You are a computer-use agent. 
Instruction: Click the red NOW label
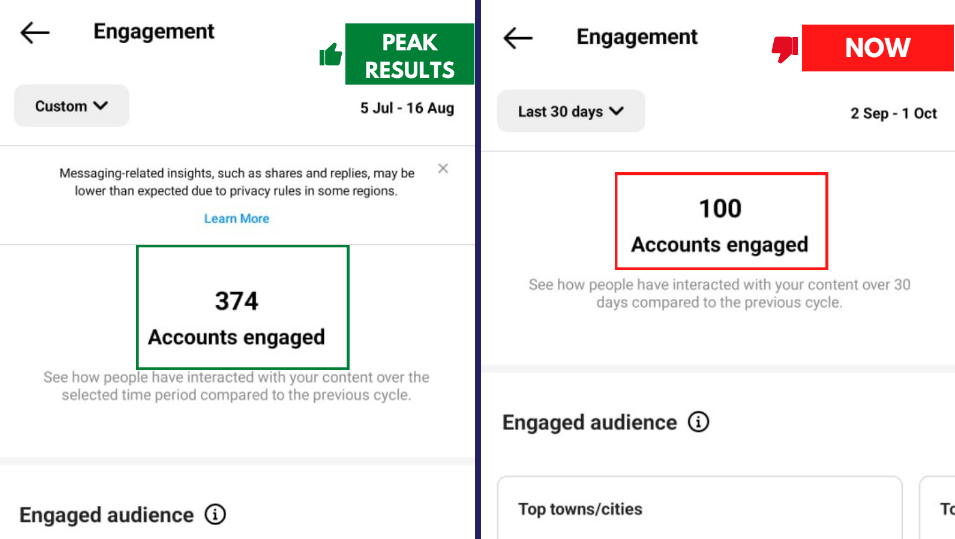coord(876,48)
